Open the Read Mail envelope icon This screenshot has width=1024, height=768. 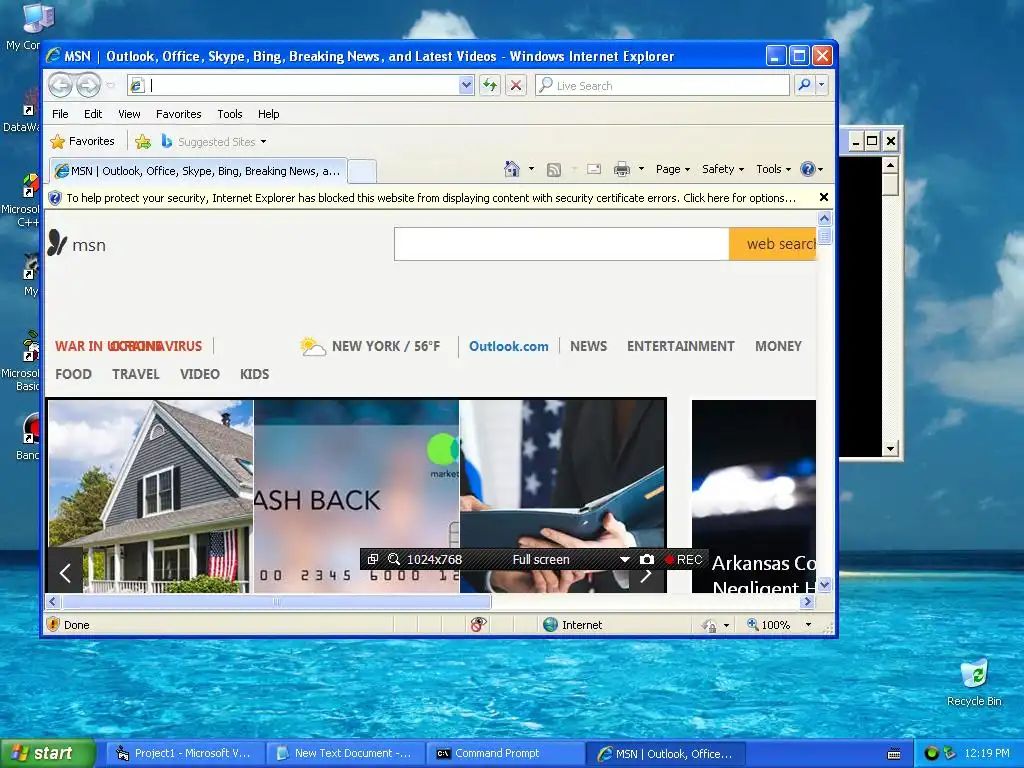[x=594, y=169]
